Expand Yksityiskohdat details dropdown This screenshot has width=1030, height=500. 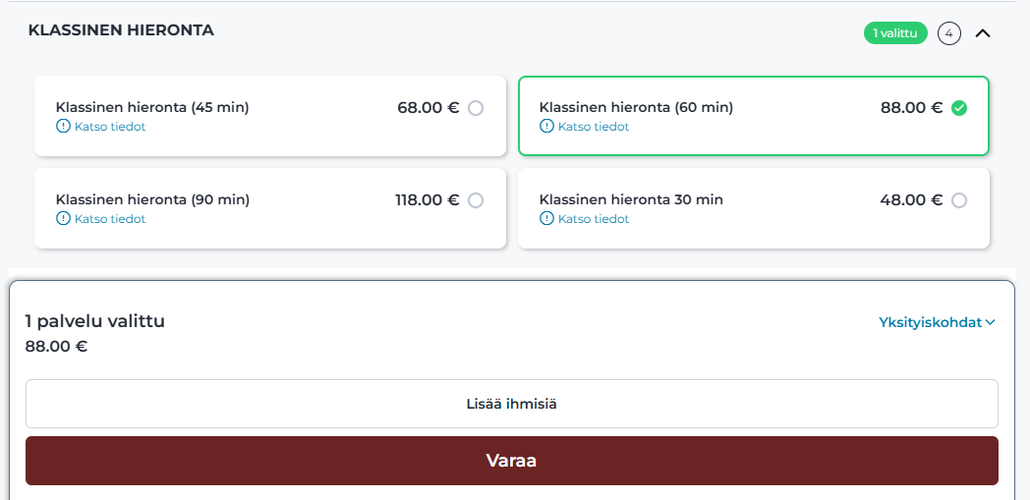point(937,322)
